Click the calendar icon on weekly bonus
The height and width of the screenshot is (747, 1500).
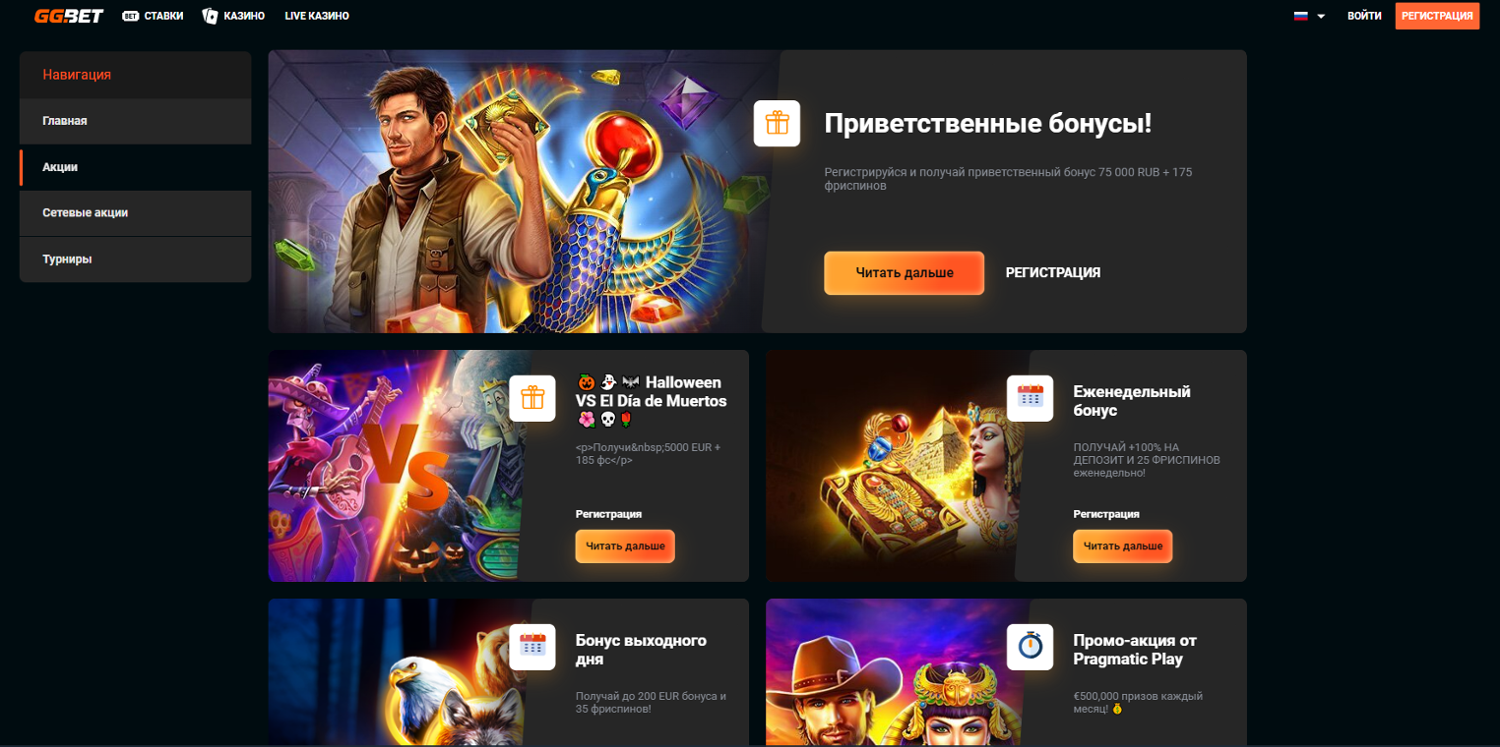(1030, 398)
